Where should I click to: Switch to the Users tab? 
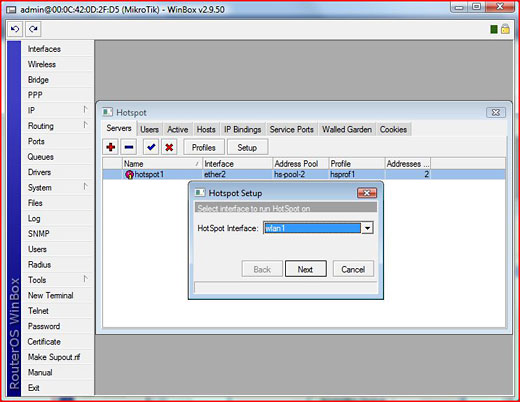(x=149, y=129)
